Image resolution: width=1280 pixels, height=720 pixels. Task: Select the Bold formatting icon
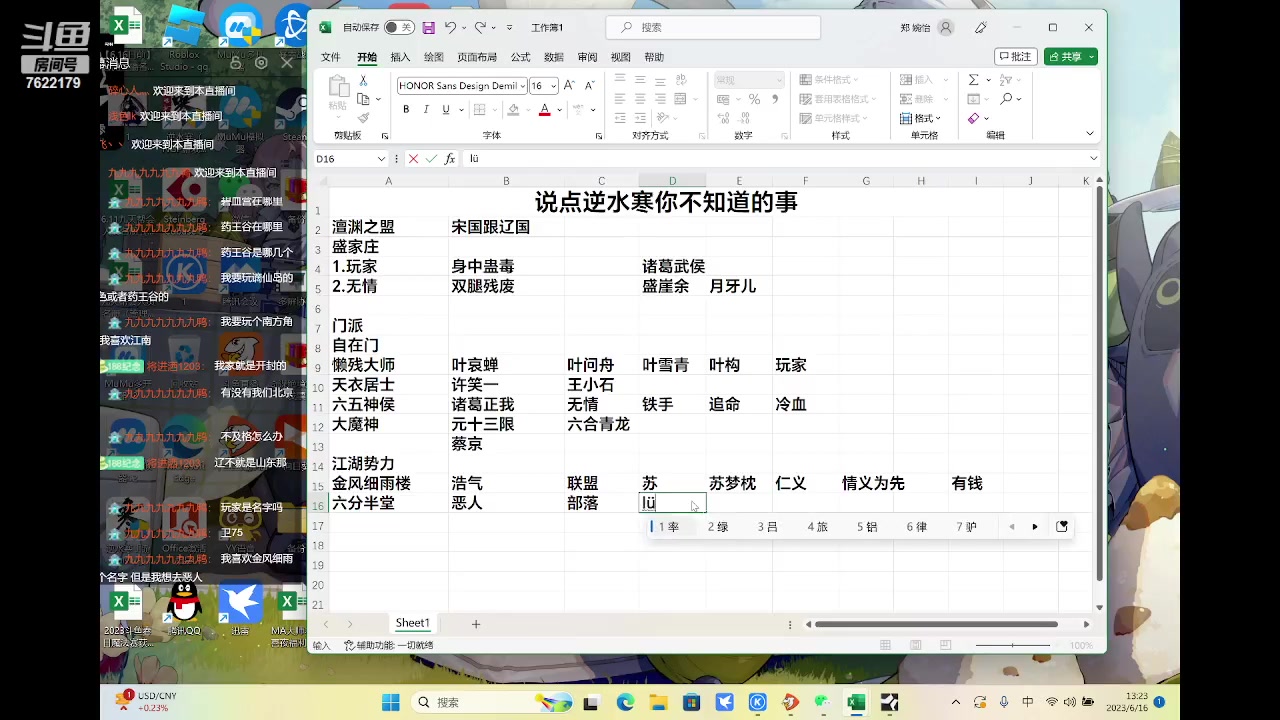pos(406,109)
